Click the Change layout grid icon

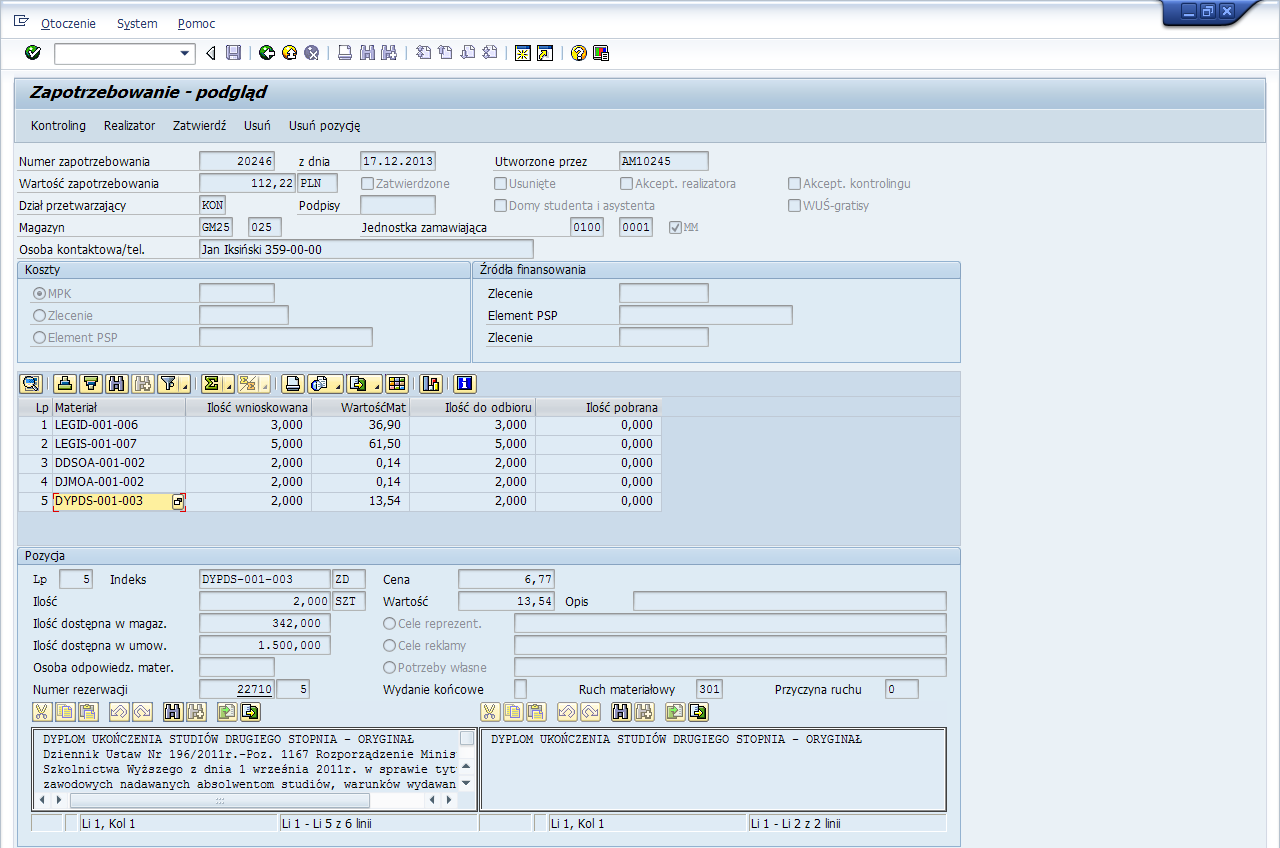(397, 383)
